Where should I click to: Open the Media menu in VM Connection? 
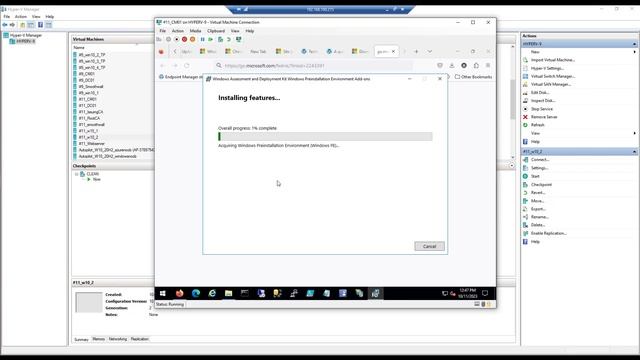pos(195,31)
